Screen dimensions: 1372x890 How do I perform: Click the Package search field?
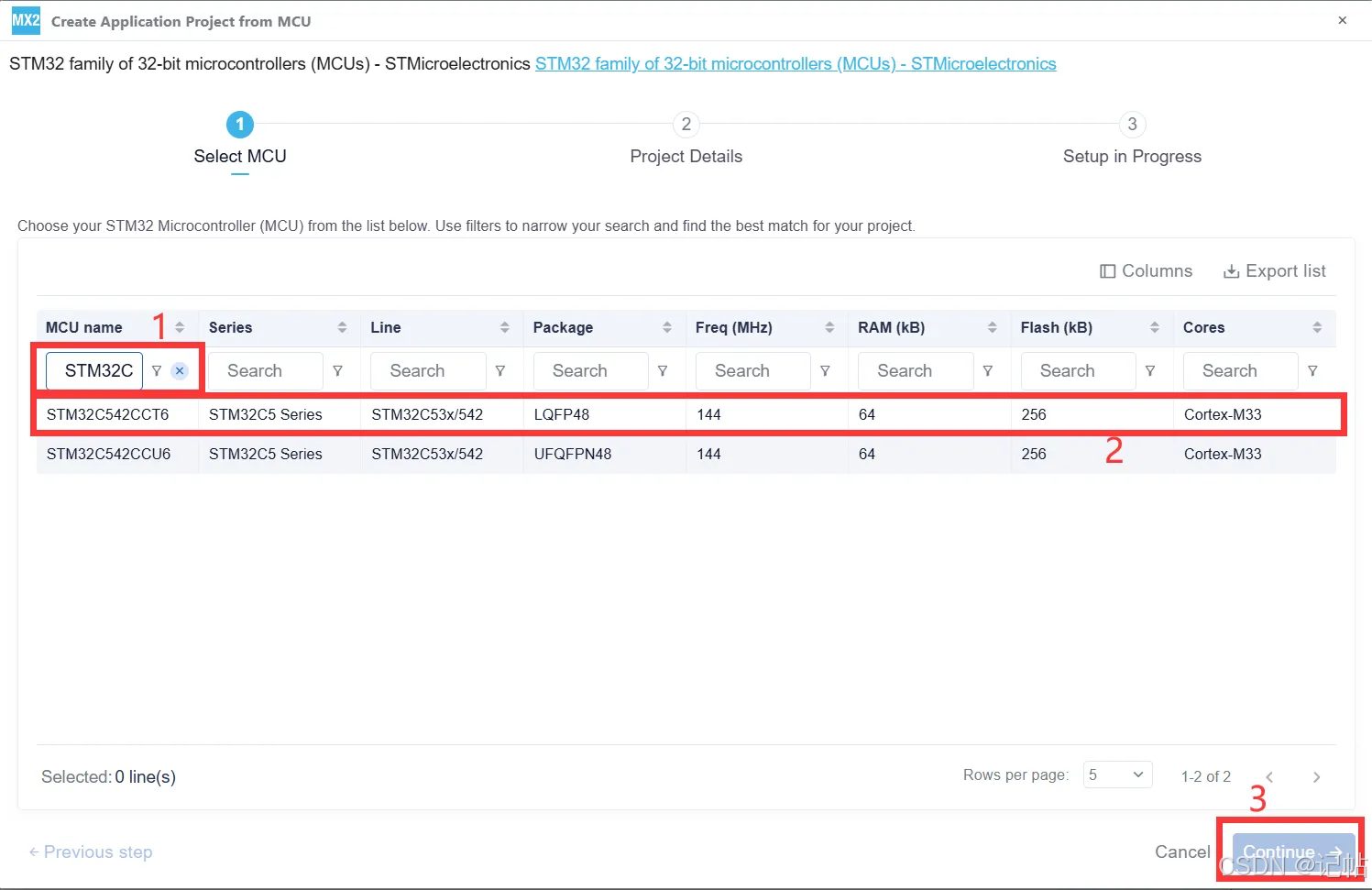point(590,371)
